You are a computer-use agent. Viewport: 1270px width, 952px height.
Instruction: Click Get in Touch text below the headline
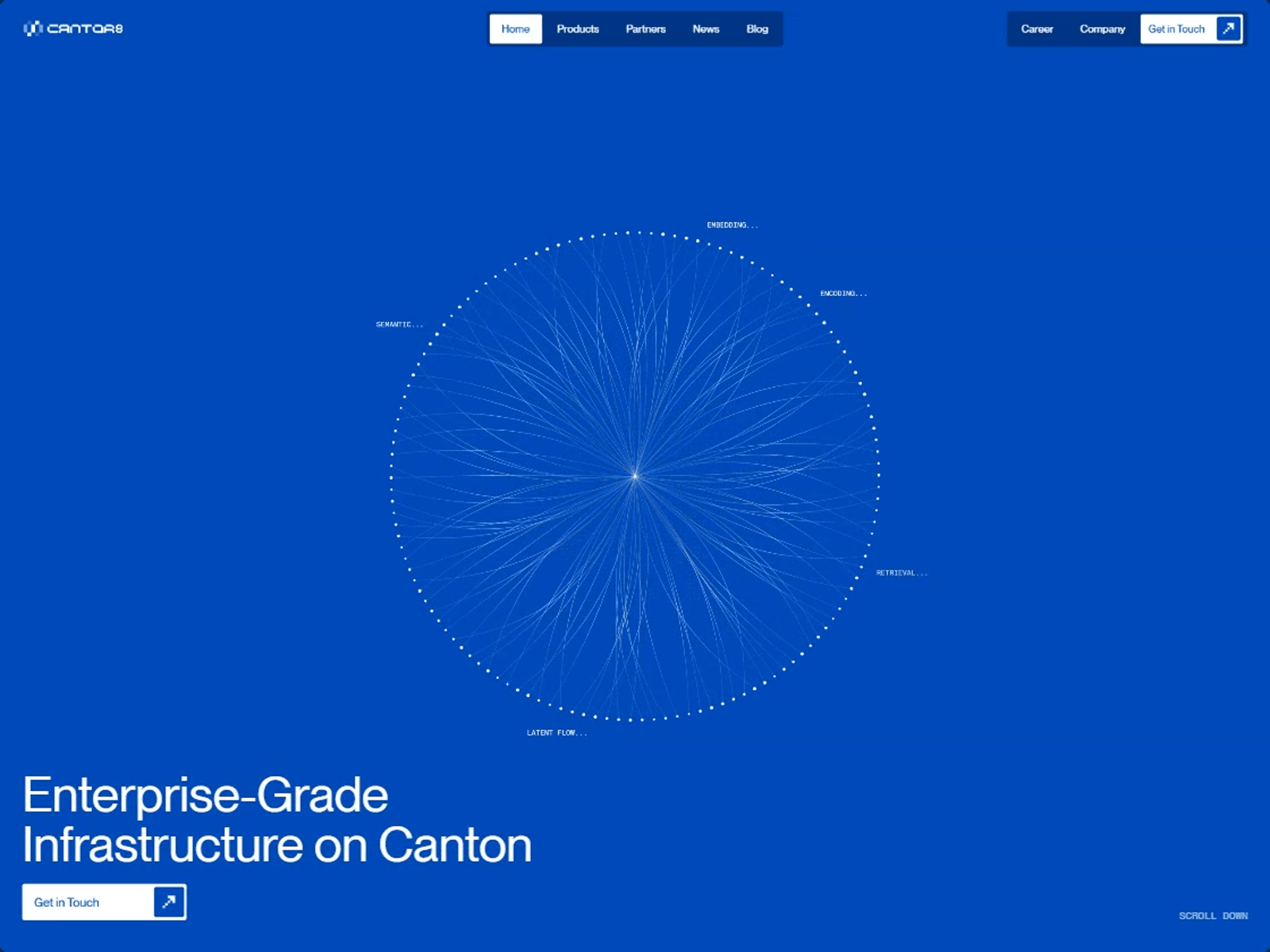[x=67, y=902]
